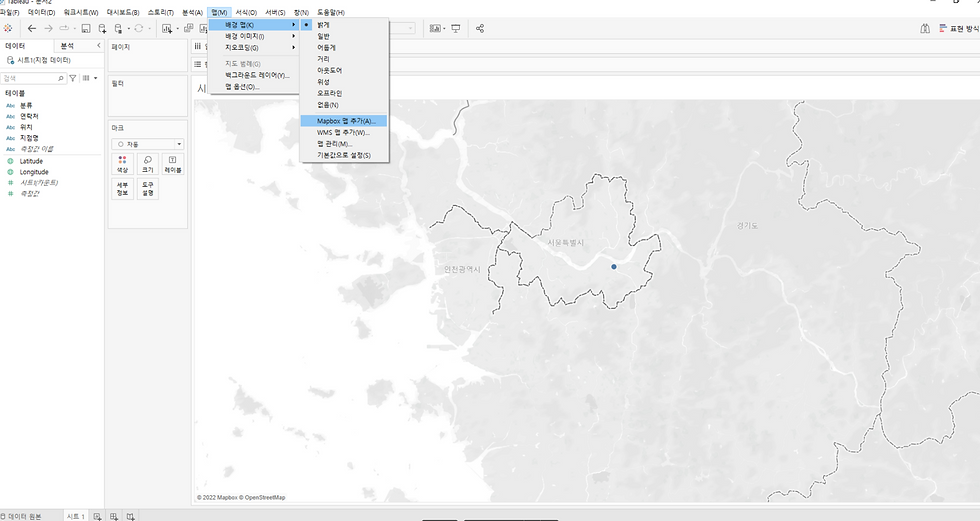
Task: Click the data guide icon near Show Me
Action: (925, 28)
